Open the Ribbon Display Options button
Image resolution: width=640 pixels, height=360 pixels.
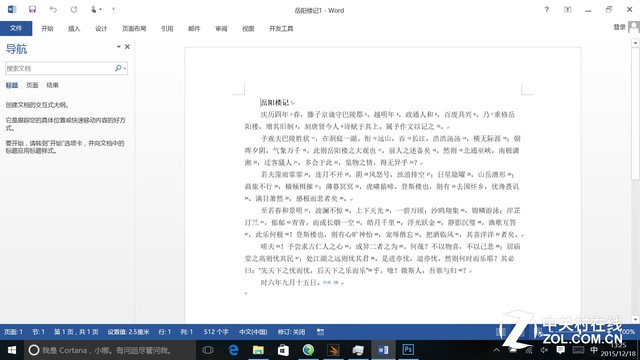(x=567, y=9)
